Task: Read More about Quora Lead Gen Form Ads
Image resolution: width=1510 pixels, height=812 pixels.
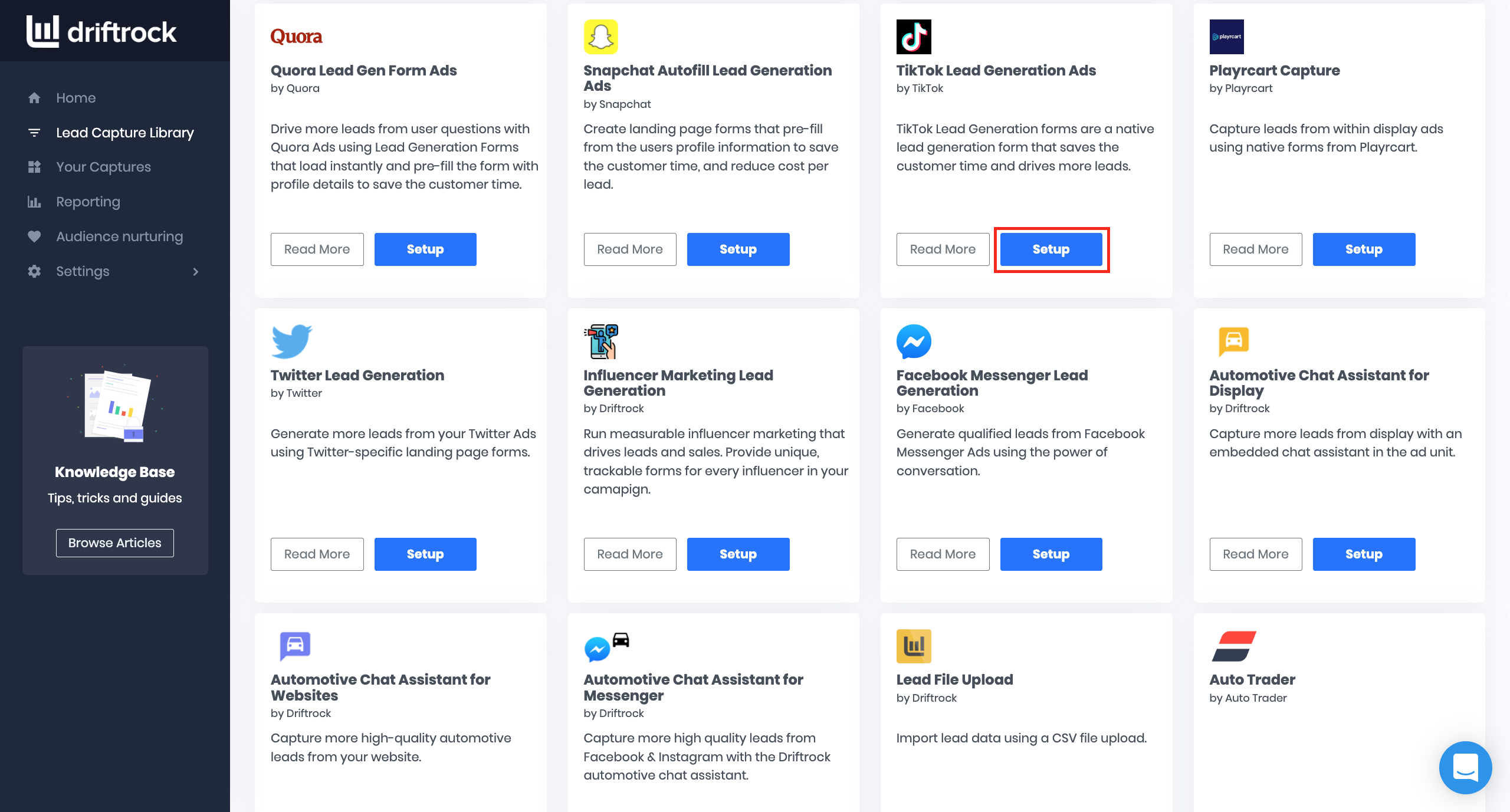Action: 317,249
